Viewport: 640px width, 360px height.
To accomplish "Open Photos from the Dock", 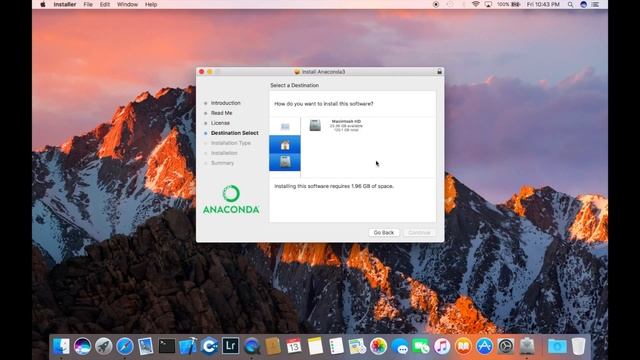I will [x=378, y=347].
